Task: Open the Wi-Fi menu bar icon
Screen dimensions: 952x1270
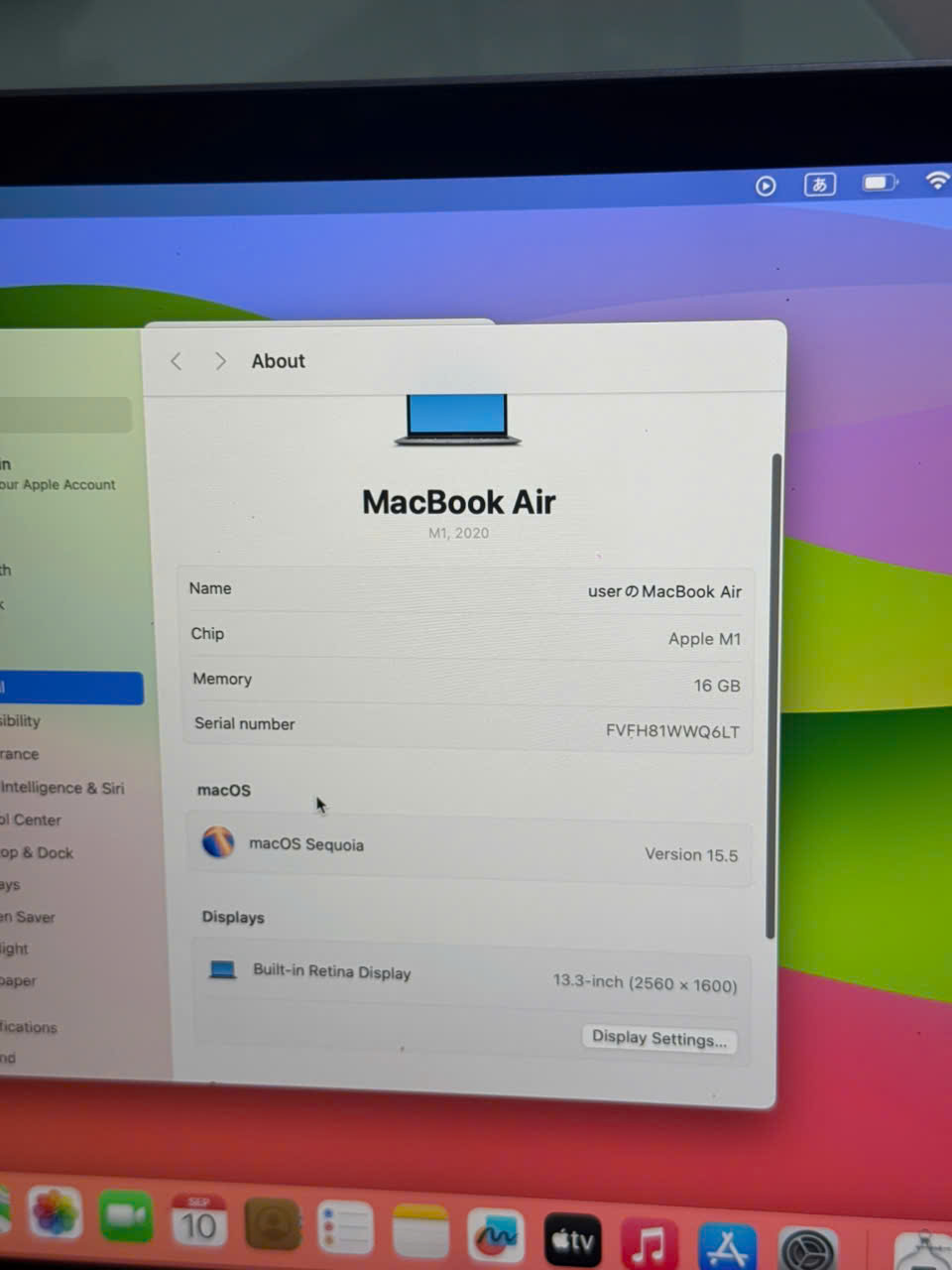Action: point(938,180)
